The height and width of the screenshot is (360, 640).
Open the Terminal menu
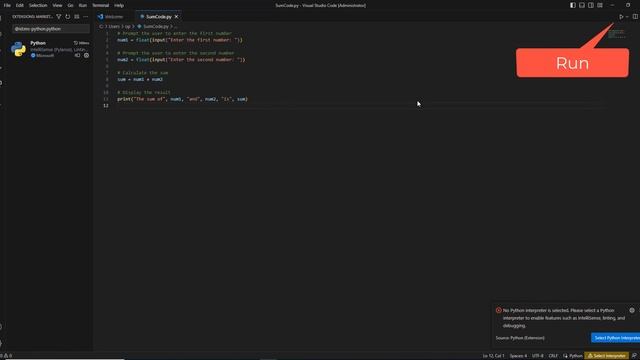[100, 5]
